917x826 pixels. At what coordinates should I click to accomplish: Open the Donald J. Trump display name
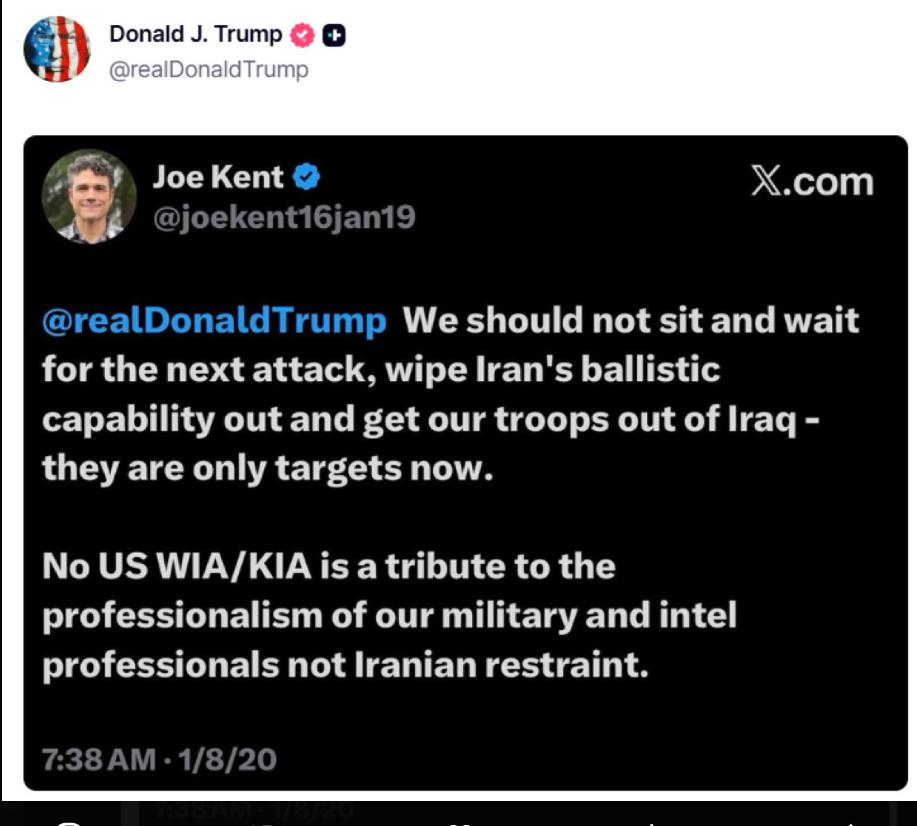point(195,34)
